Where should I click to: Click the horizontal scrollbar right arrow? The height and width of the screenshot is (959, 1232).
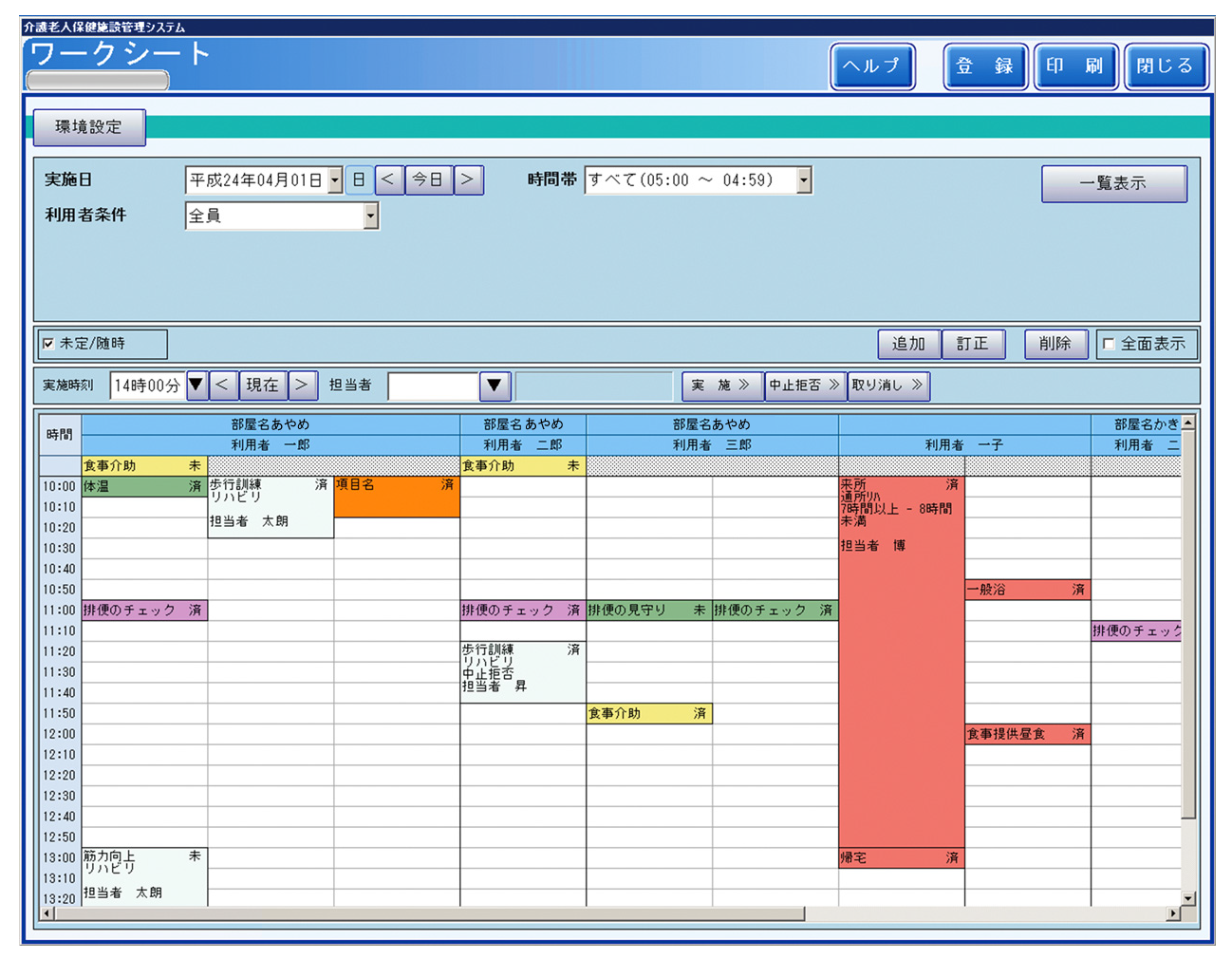click(1173, 913)
